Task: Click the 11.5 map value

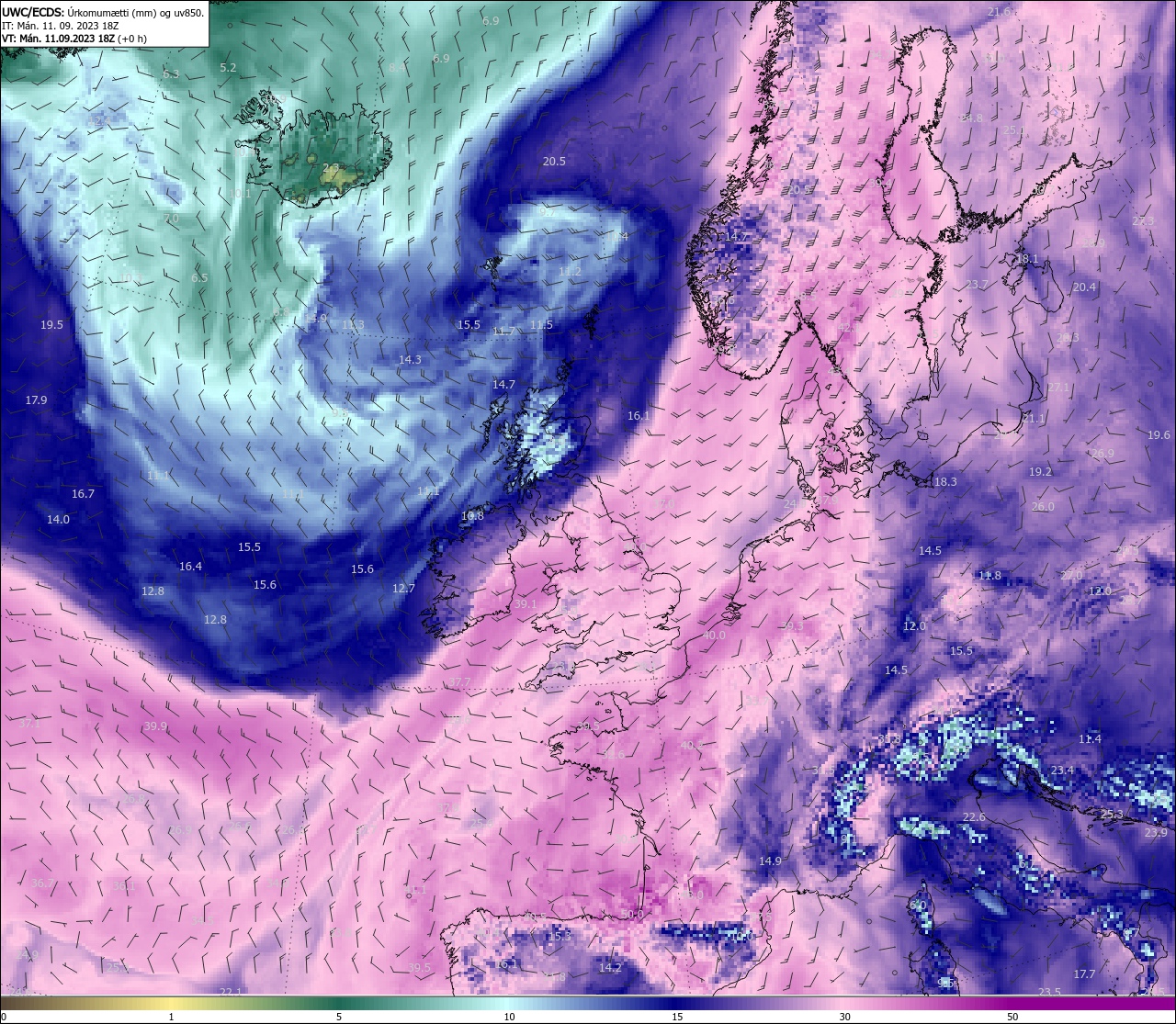Action: (542, 325)
